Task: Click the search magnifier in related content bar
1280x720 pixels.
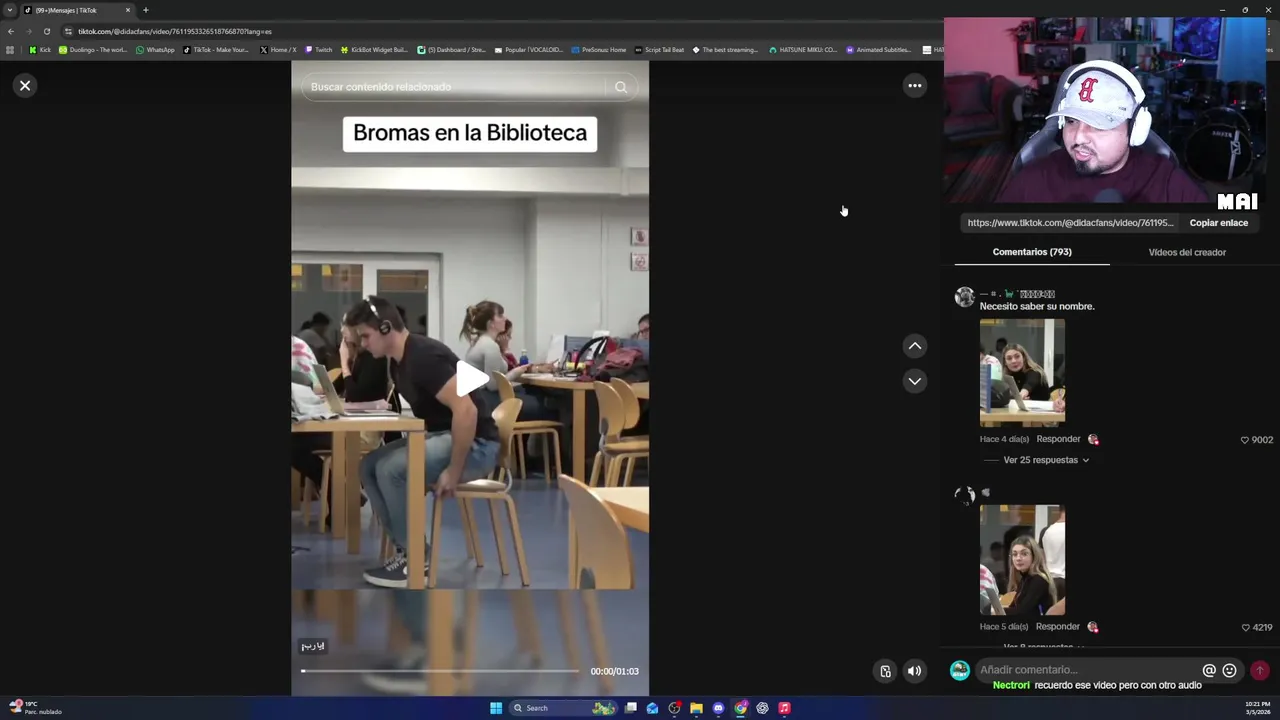Action: [621, 87]
